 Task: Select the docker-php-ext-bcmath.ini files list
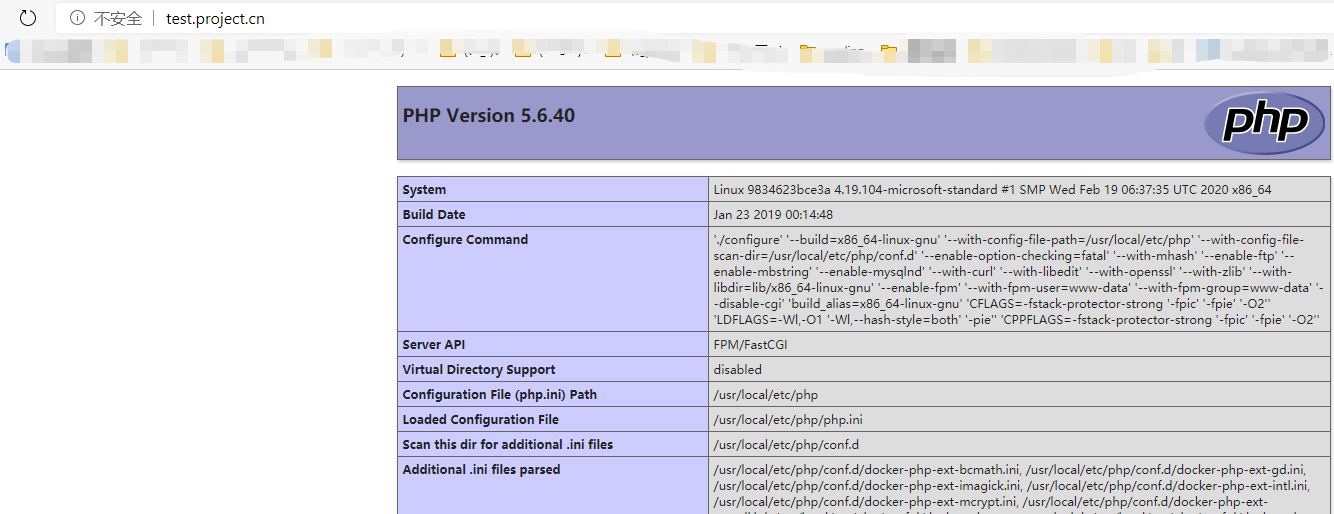(x=1019, y=486)
